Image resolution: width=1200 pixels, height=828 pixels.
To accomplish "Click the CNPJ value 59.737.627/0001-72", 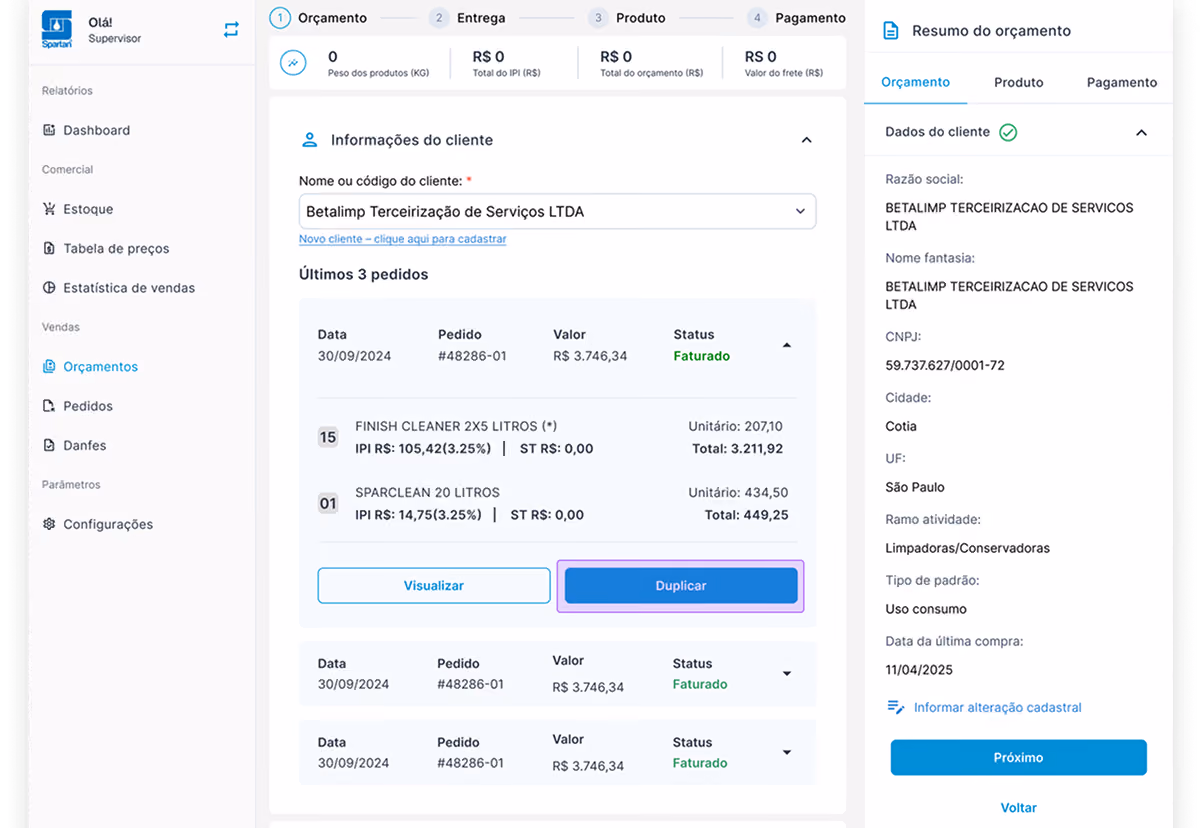I will [x=945, y=365].
